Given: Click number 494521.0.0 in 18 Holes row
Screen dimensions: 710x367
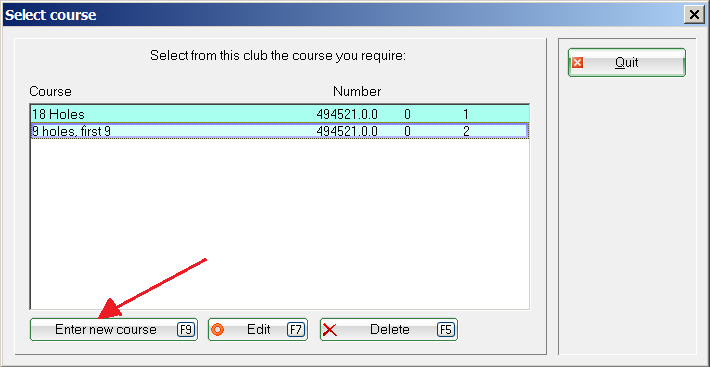Looking at the screenshot, I should (347, 114).
